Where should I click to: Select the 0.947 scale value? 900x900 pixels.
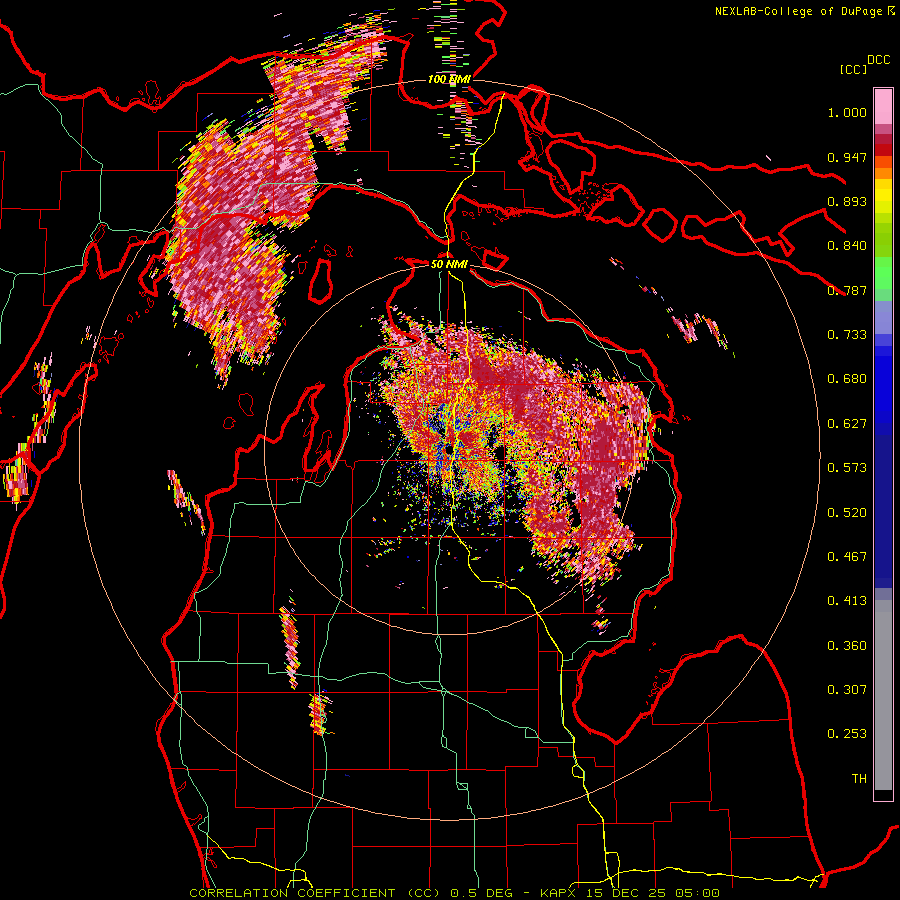click(x=847, y=157)
